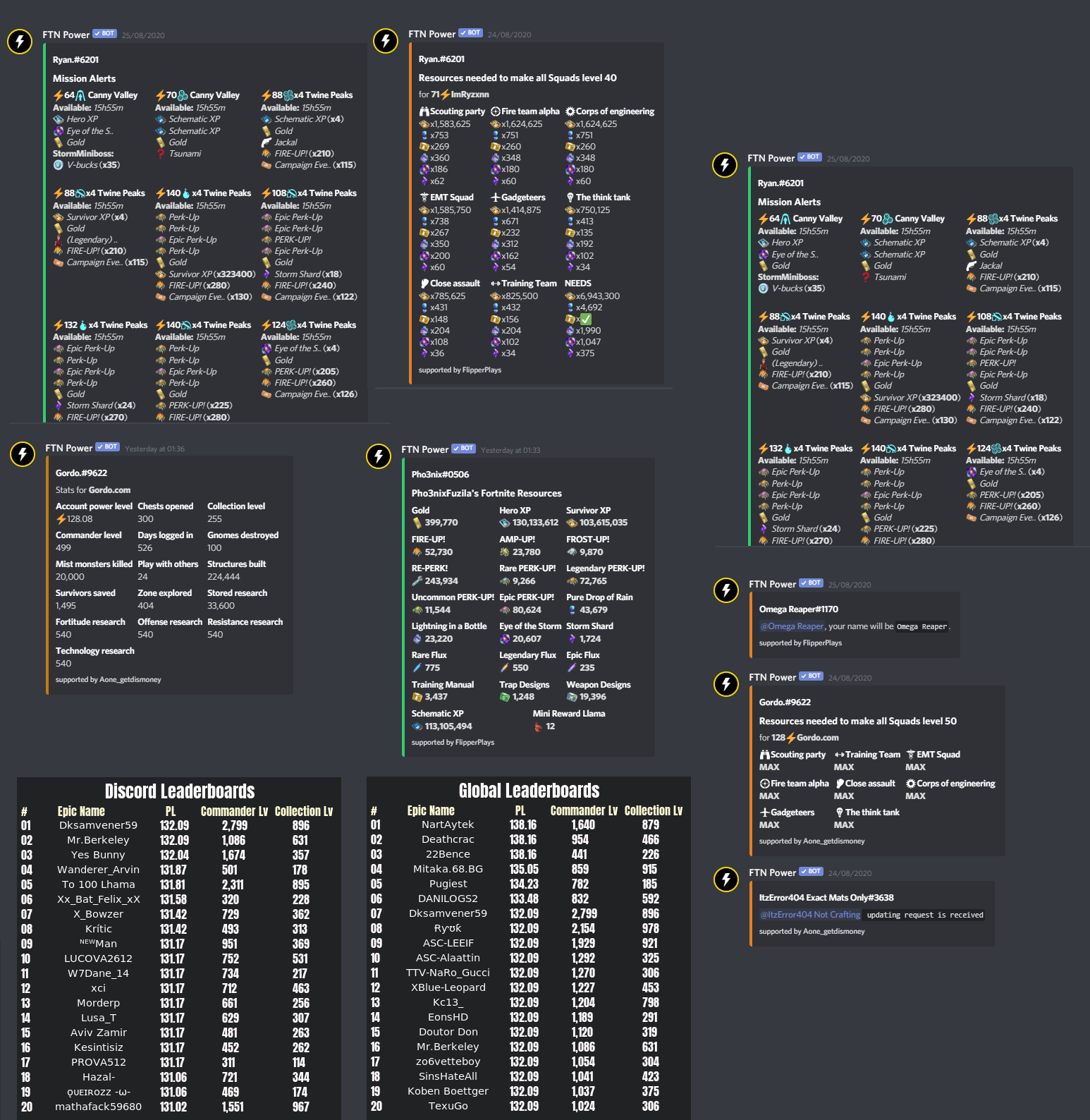Click Fire team alpha icon in level 40 embed
1090x1120 pixels.
[x=496, y=111]
